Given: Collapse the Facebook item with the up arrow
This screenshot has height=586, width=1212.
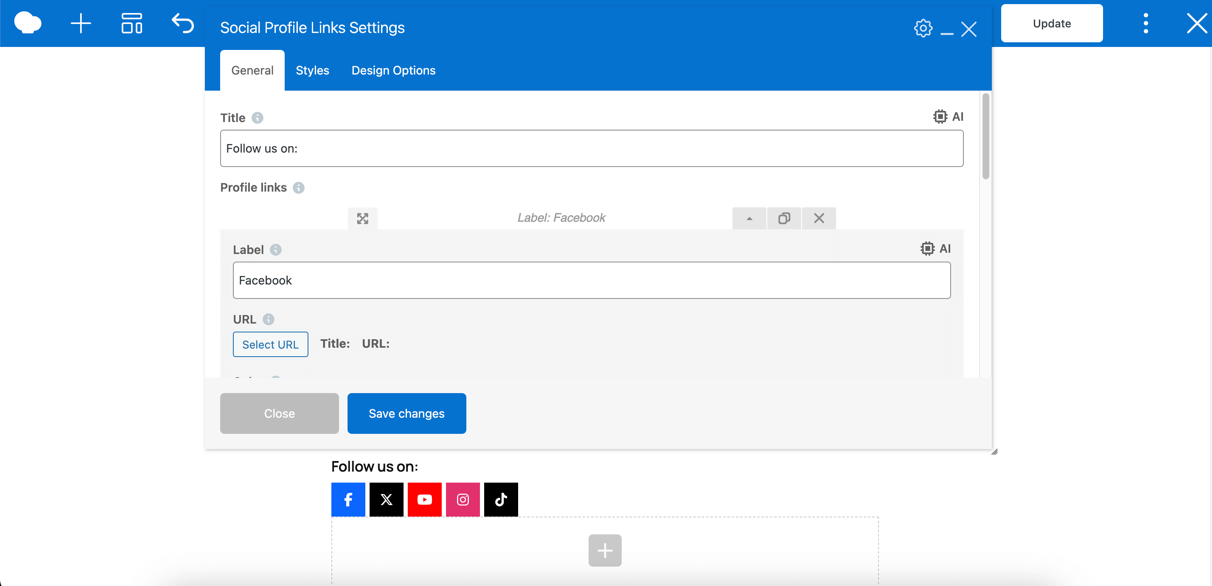Looking at the screenshot, I should tap(749, 217).
